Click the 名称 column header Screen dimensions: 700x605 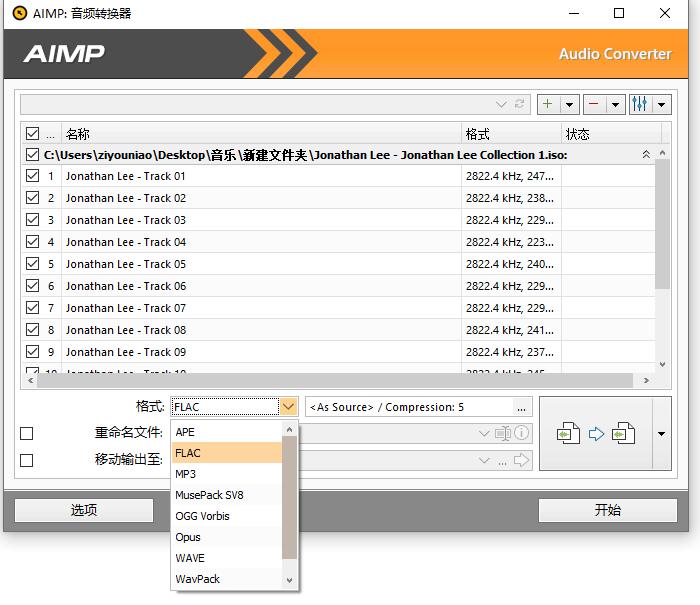[x=261, y=134]
